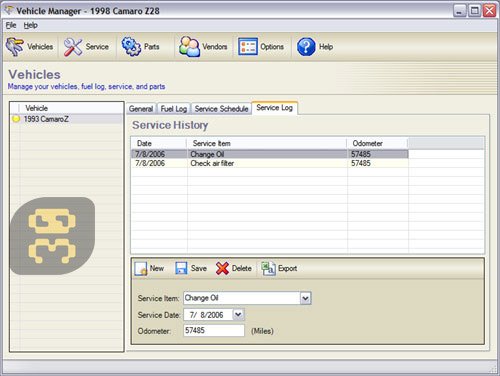This screenshot has height=376, width=500.
Task: Open the Help menu in menu bar
Action: coord(30,25)
